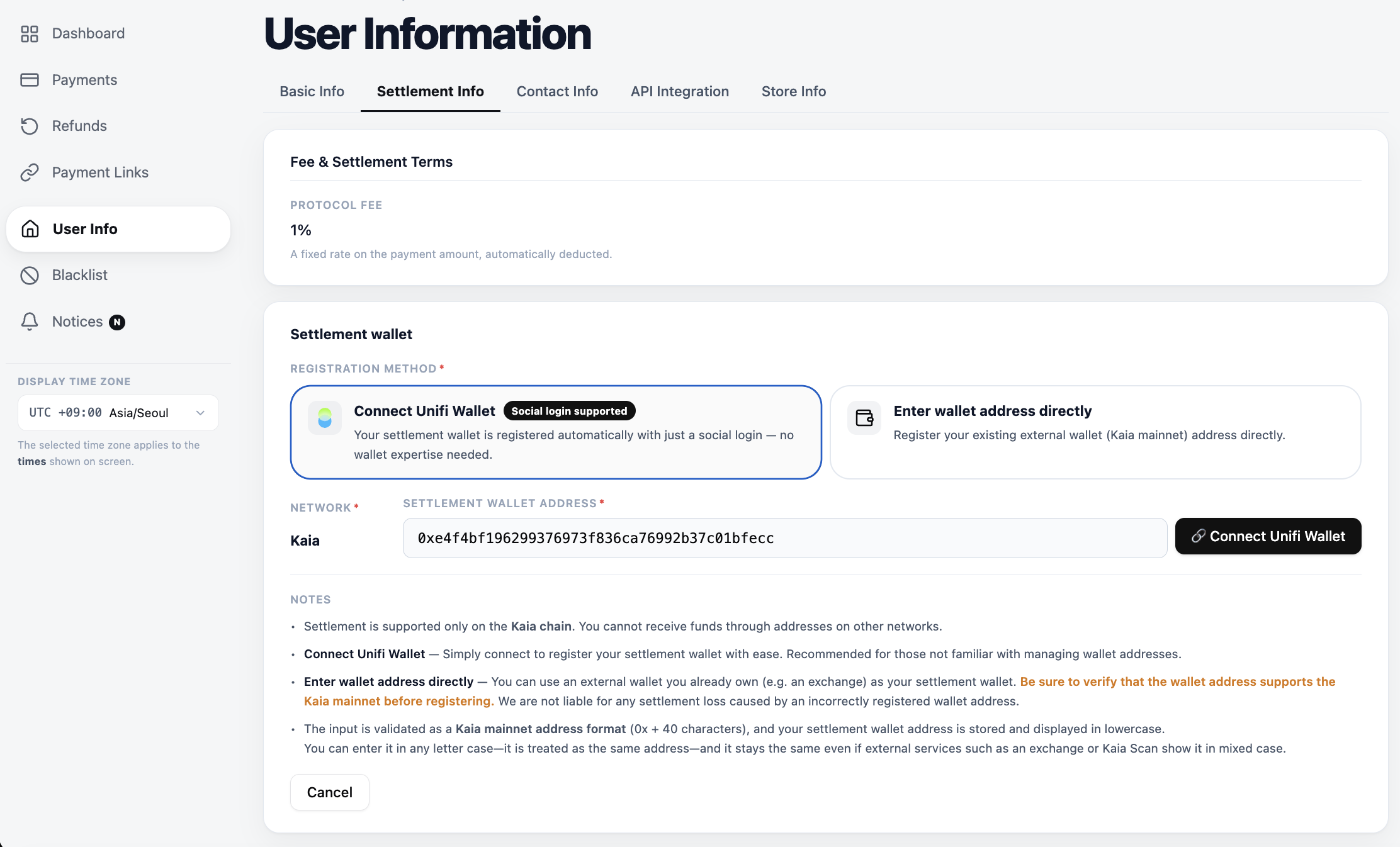The width and height of the screenshot is (1400, 847).
Task: Click the DISPLAY TIME ZONE label
Action: 74,381
